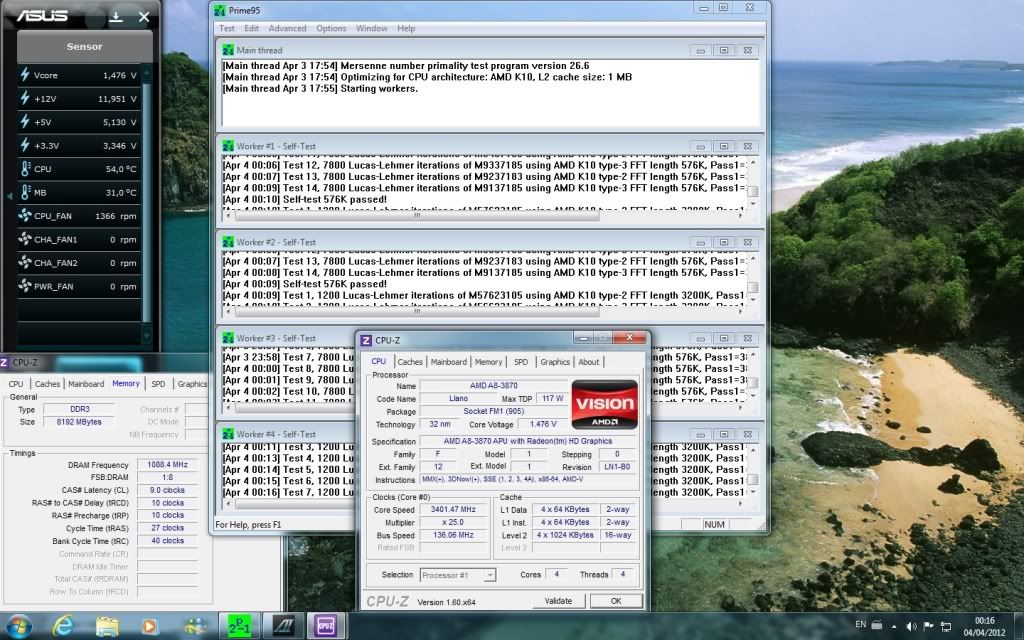Click the Validate button in CPU-Z

click(x=558, y=601)
